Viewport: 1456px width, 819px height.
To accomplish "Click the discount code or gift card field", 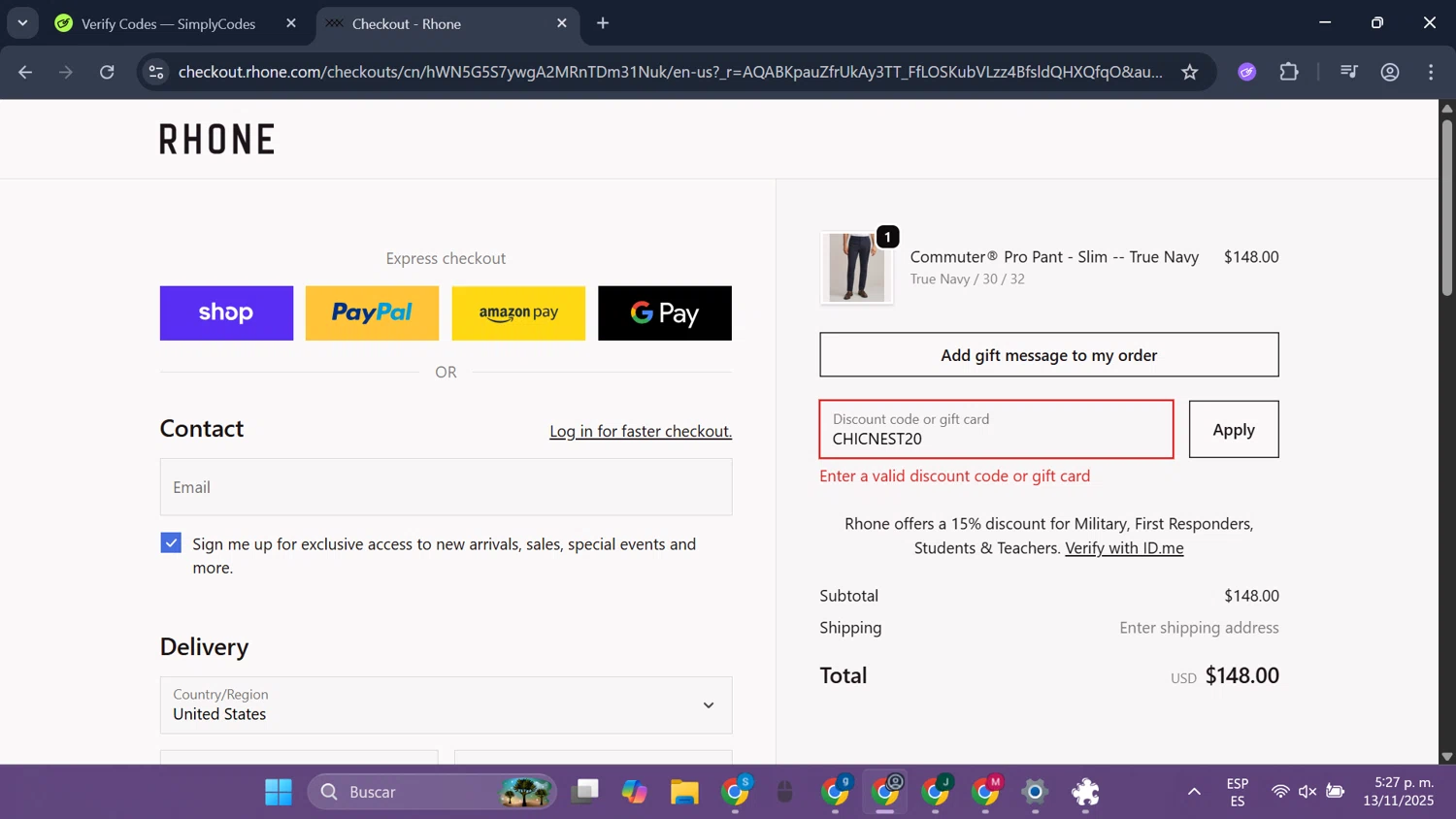I will coord(997,429).
